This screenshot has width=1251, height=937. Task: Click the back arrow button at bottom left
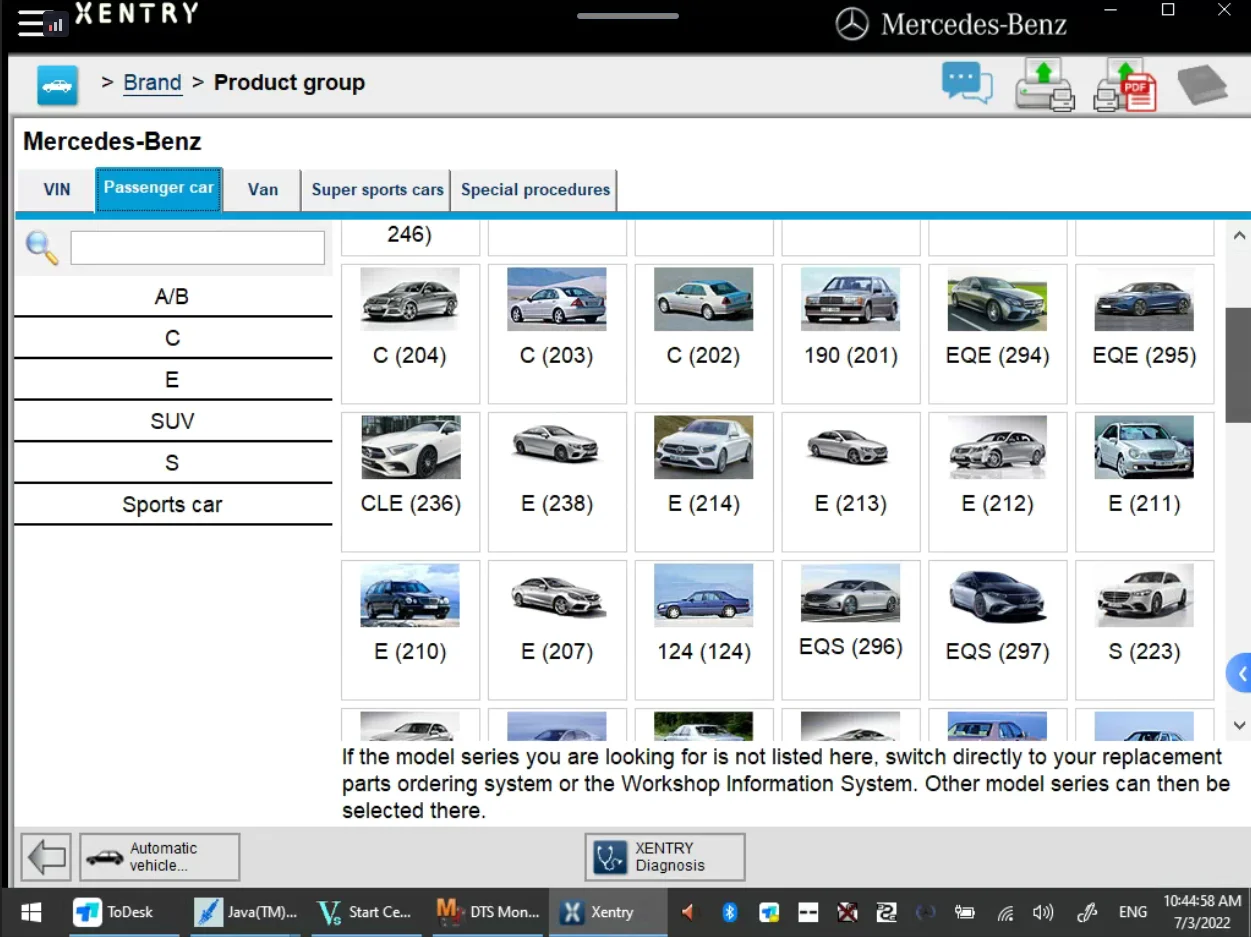coord(46,857)
